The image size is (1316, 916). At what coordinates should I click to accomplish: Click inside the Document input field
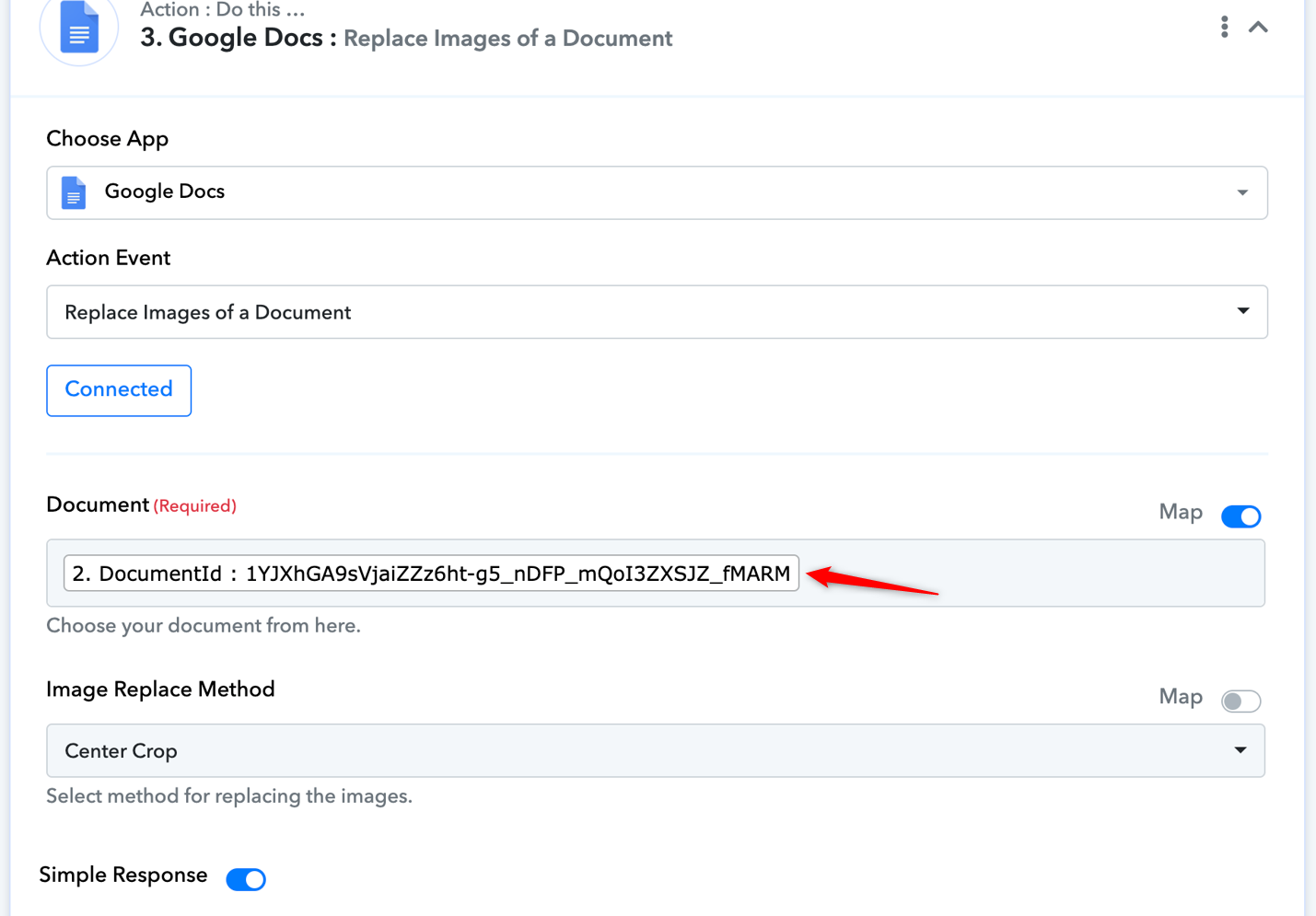[x=1031, y=574]
